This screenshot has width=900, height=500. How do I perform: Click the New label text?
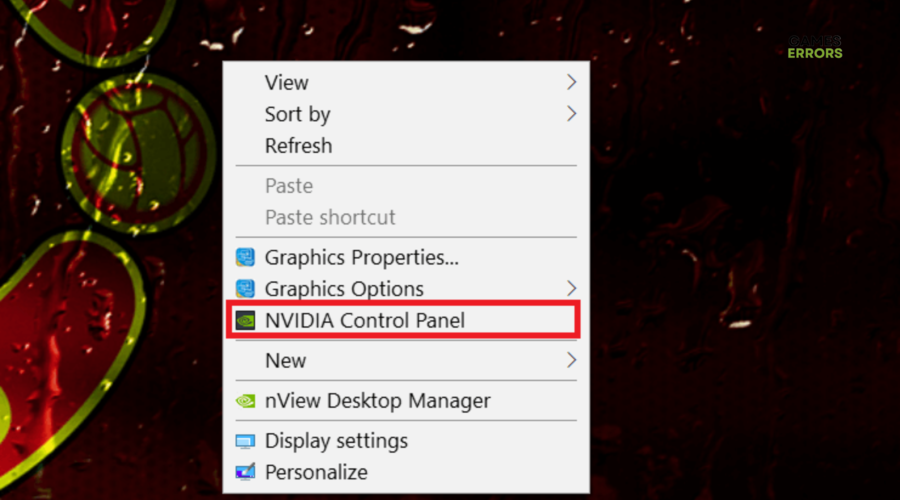285,360
